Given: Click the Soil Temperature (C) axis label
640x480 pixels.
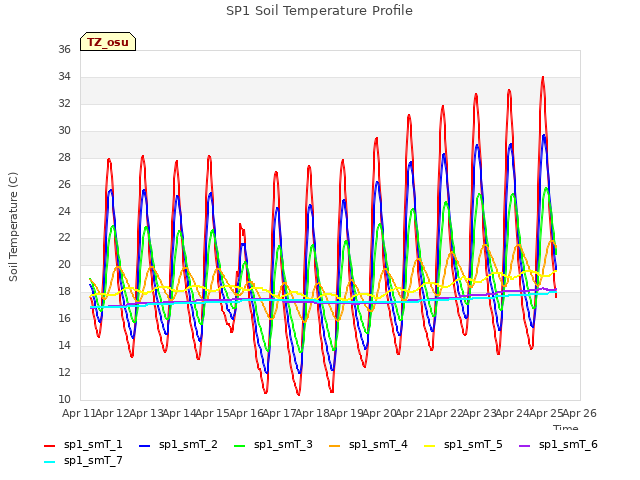Looking at the screenshot, I should tap(13, 227).
